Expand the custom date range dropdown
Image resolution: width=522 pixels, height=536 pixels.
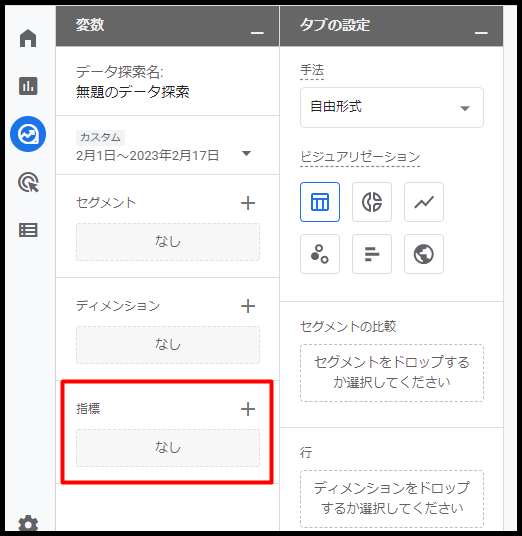[x=246, y=153]
